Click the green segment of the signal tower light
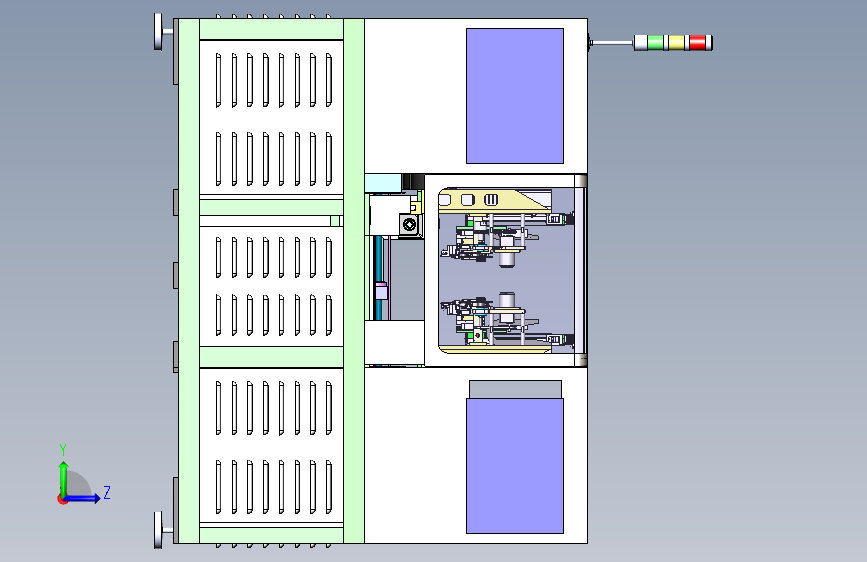Screen dimensions: 867x562 (655, 43)
